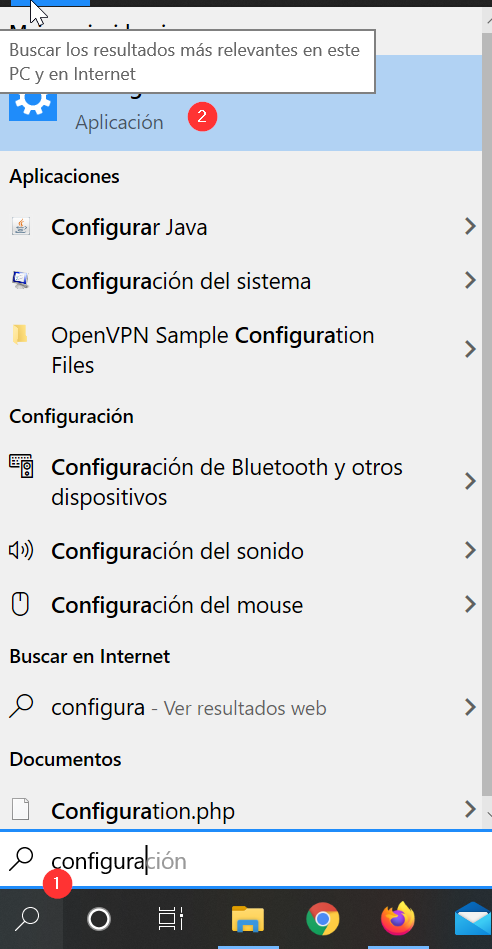This screenshot has height=949, width=492.
Task: Open the Mail app icon in taskbar
Action: pos(473,919)
